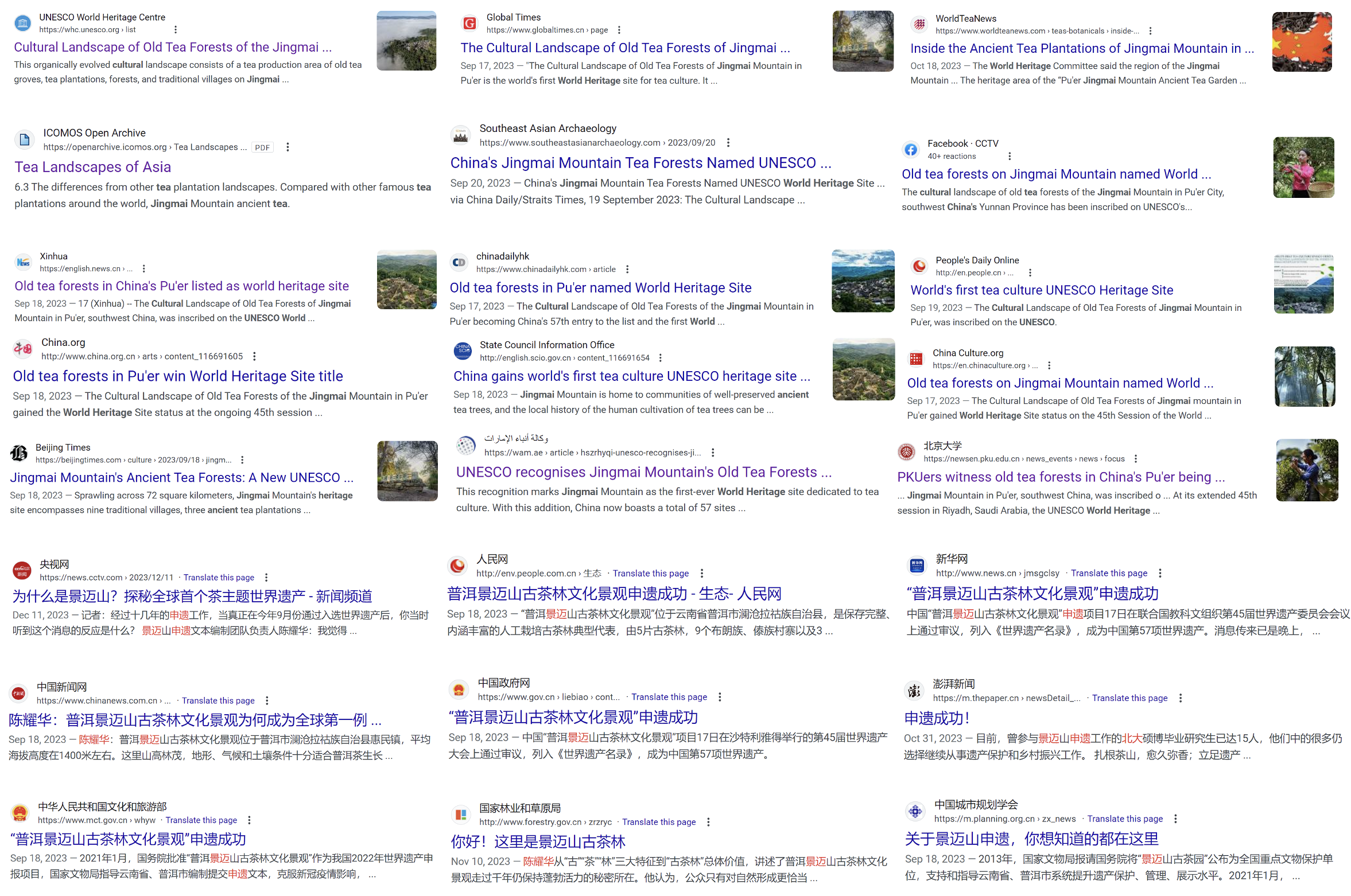Open the three-dot menu beside beijingtimes.com URL

[242, 460]
